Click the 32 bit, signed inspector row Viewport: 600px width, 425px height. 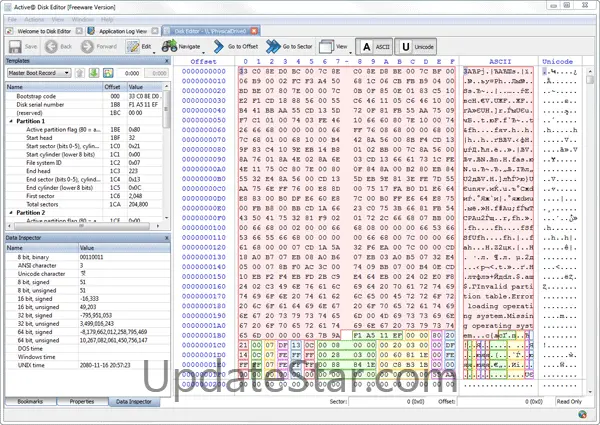coord(87,316)
